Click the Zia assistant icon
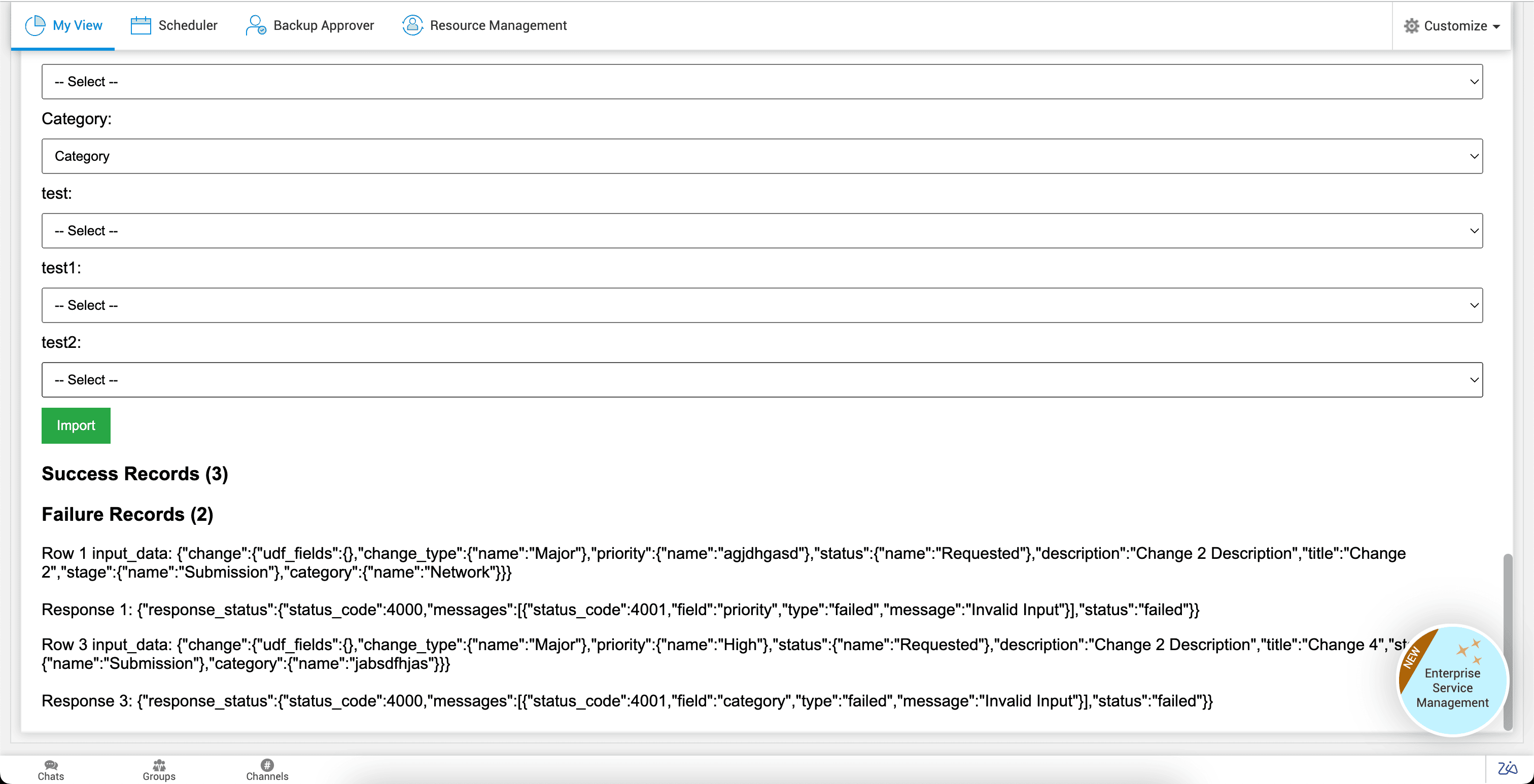 [1507, 768]
